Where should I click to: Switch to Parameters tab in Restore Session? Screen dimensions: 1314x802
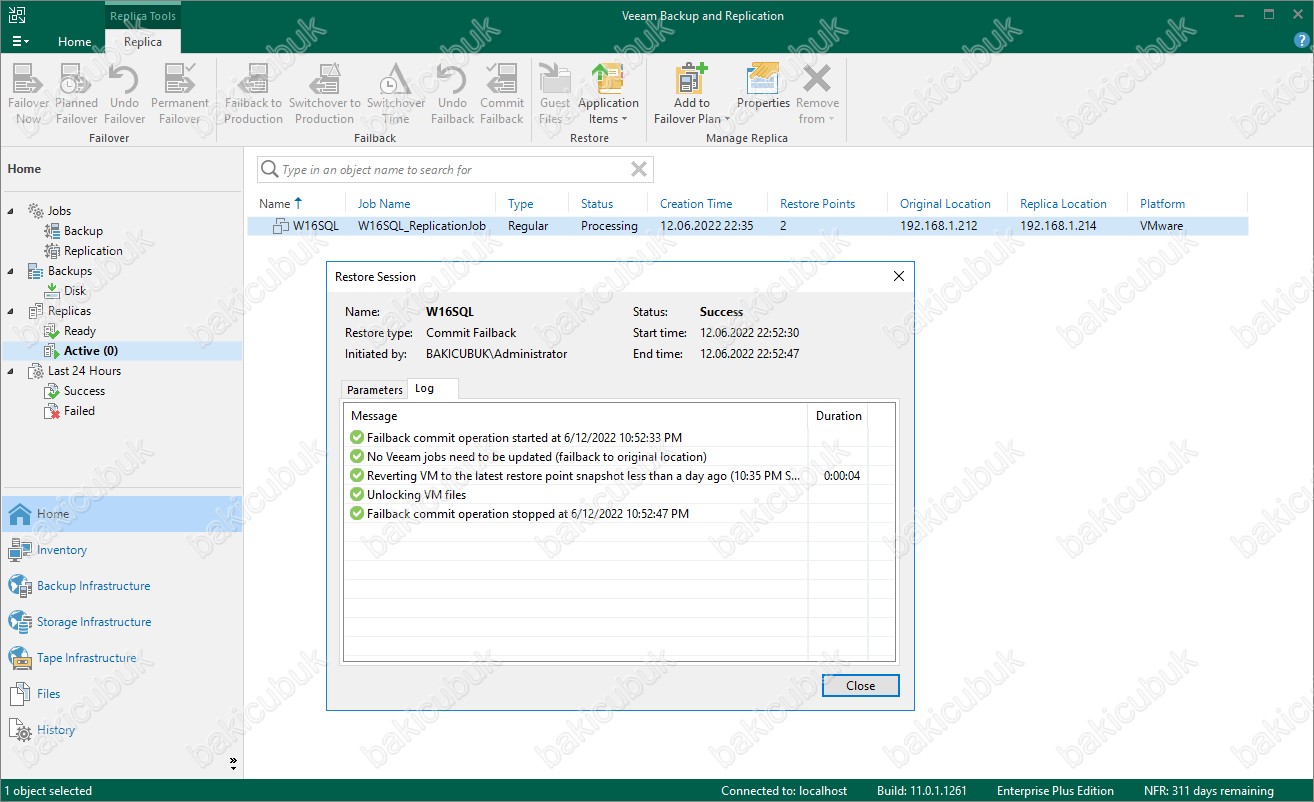pyautogui.click(x=375, y=390)
